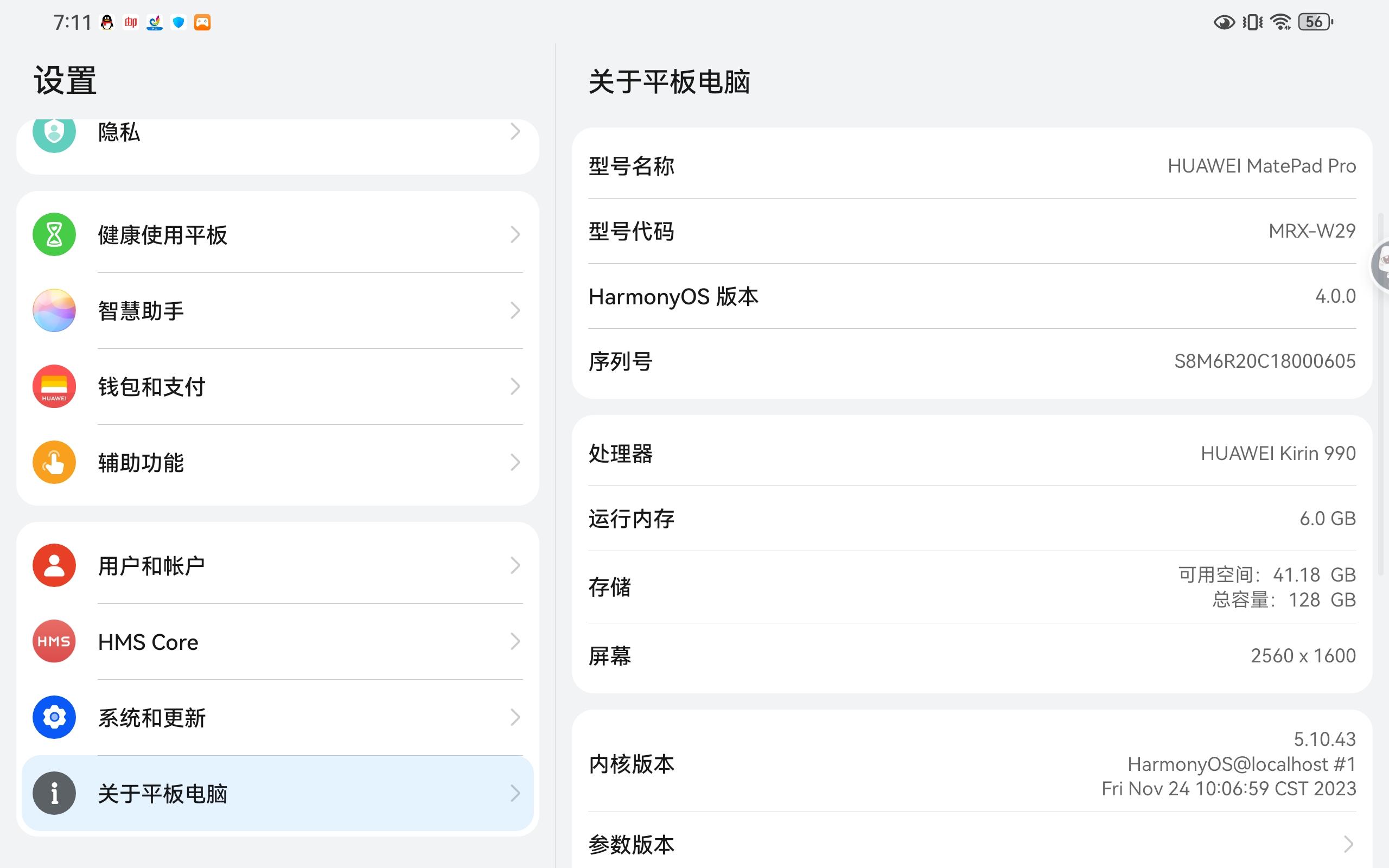
Task: Tap the blue shield notification icon
Action: point(179,22)
